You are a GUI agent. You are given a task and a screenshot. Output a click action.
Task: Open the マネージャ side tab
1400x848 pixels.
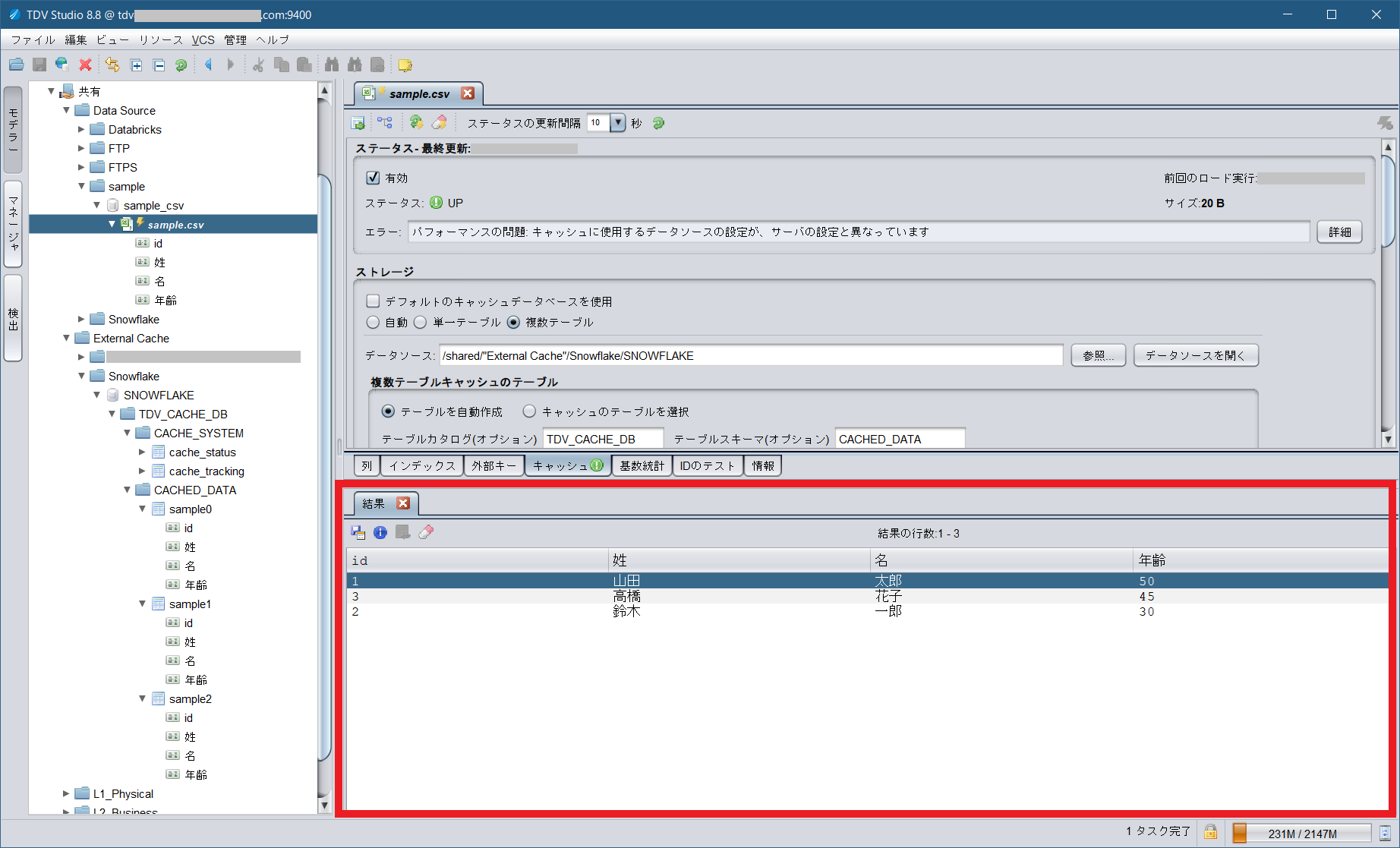pos(13,224)
